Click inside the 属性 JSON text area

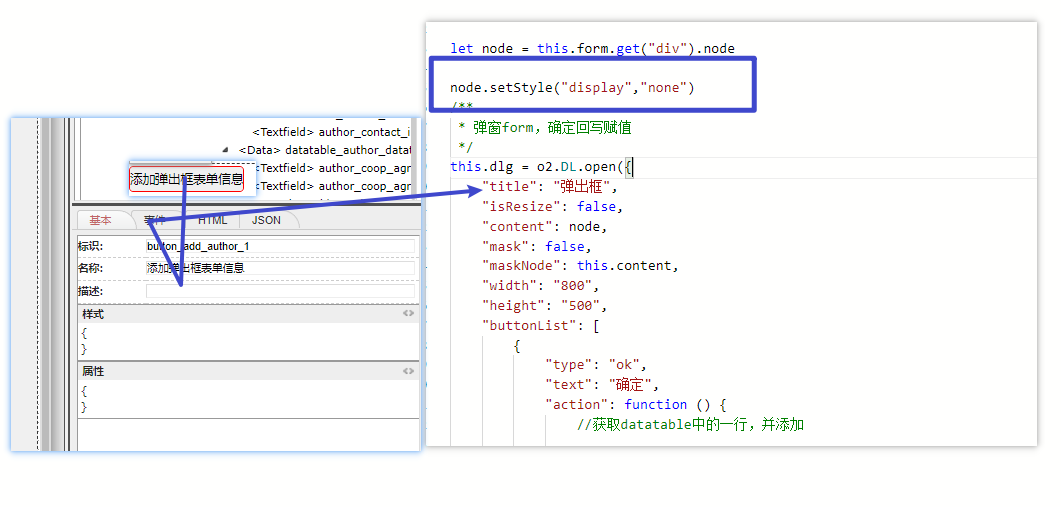point(240,398)
